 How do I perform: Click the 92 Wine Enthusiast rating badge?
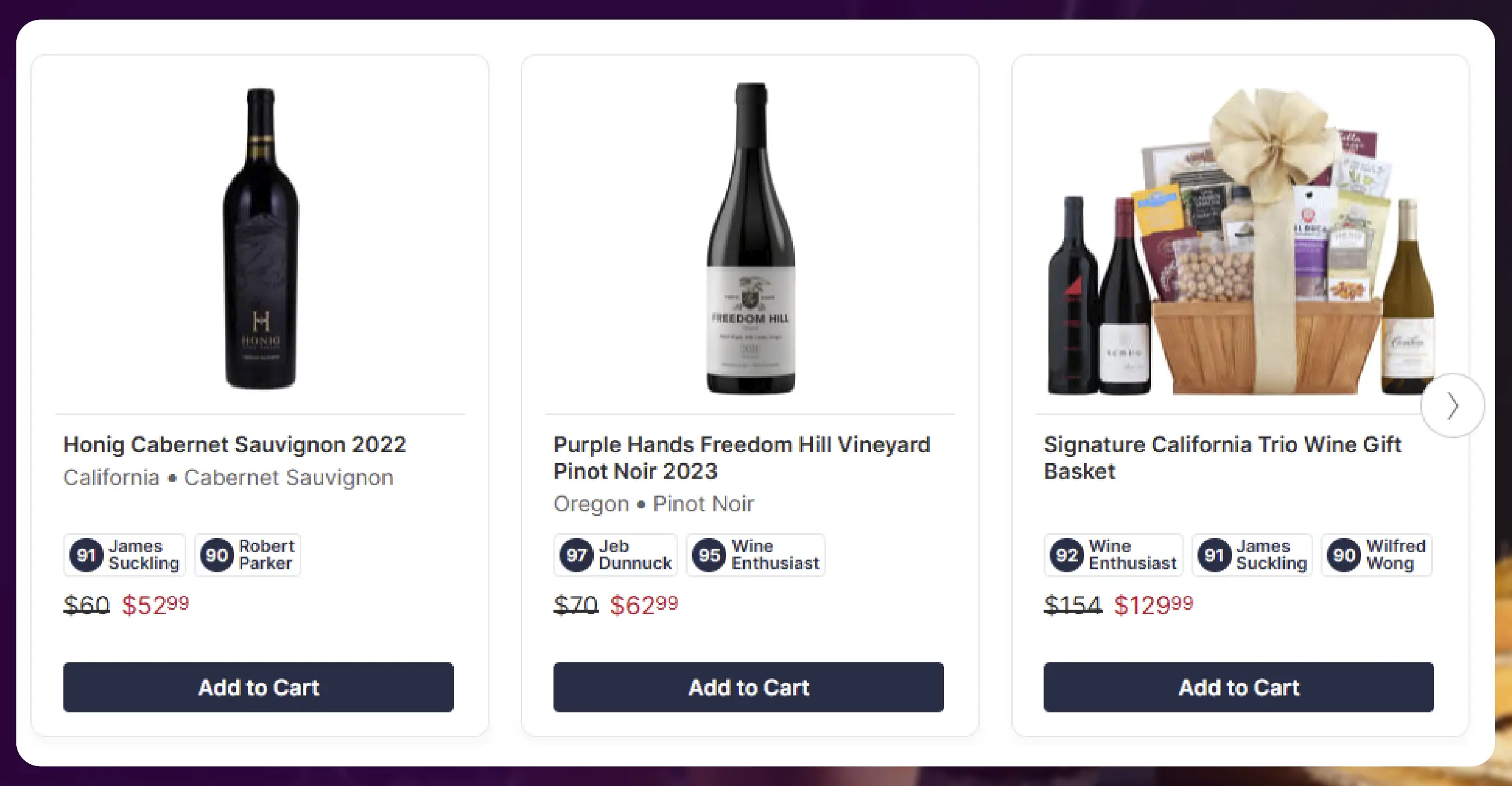[1112, 555]
